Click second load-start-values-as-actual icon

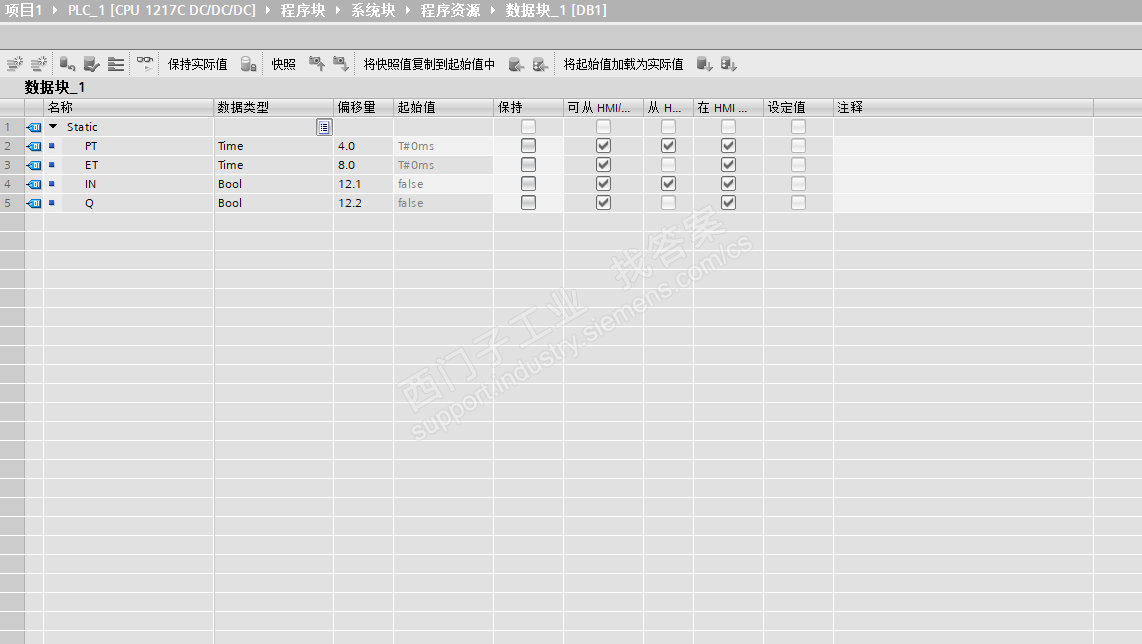[x=728, y=64]
